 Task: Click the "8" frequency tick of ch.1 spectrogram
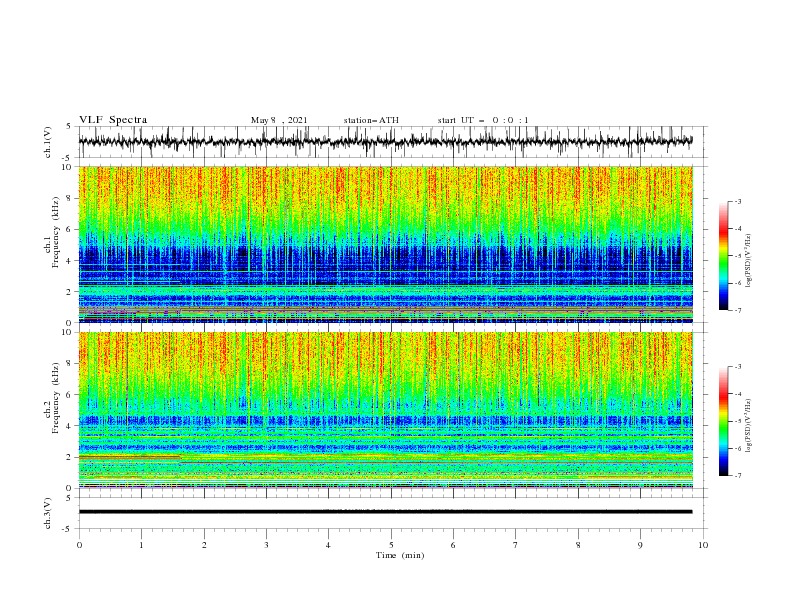point(70,198)
